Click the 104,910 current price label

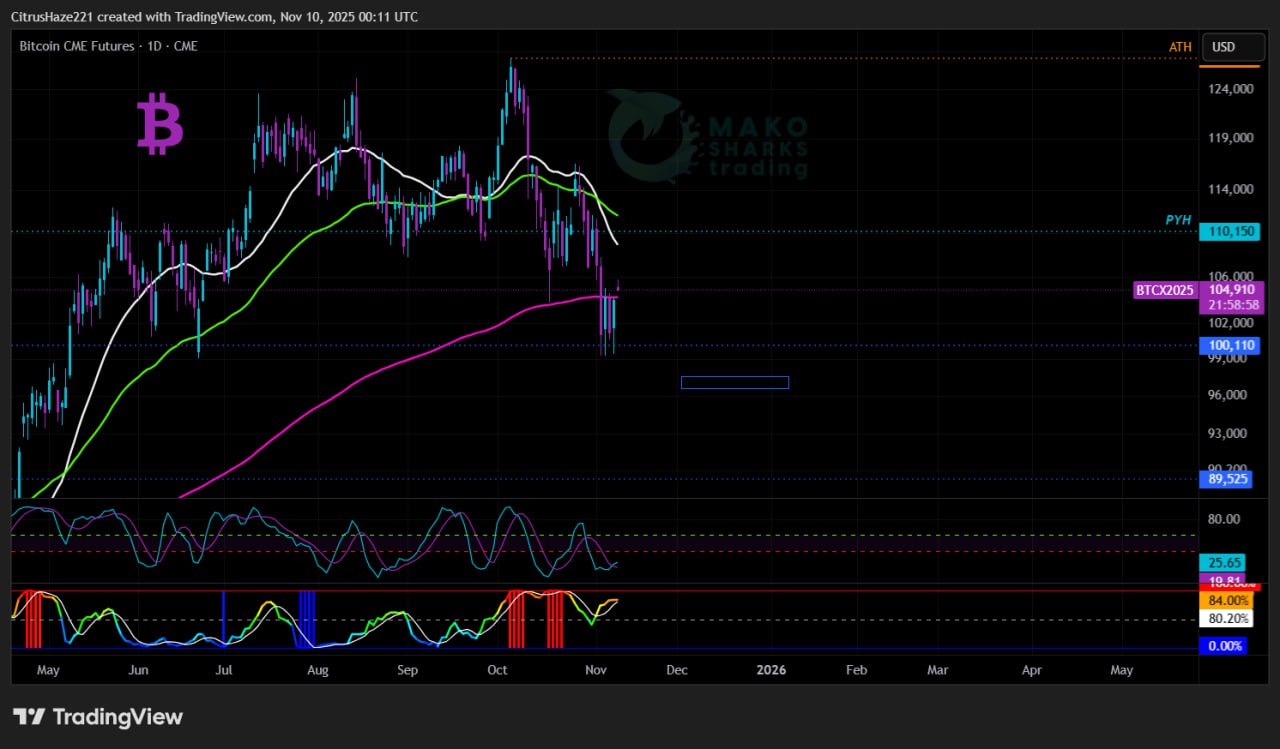(1231, 290)
